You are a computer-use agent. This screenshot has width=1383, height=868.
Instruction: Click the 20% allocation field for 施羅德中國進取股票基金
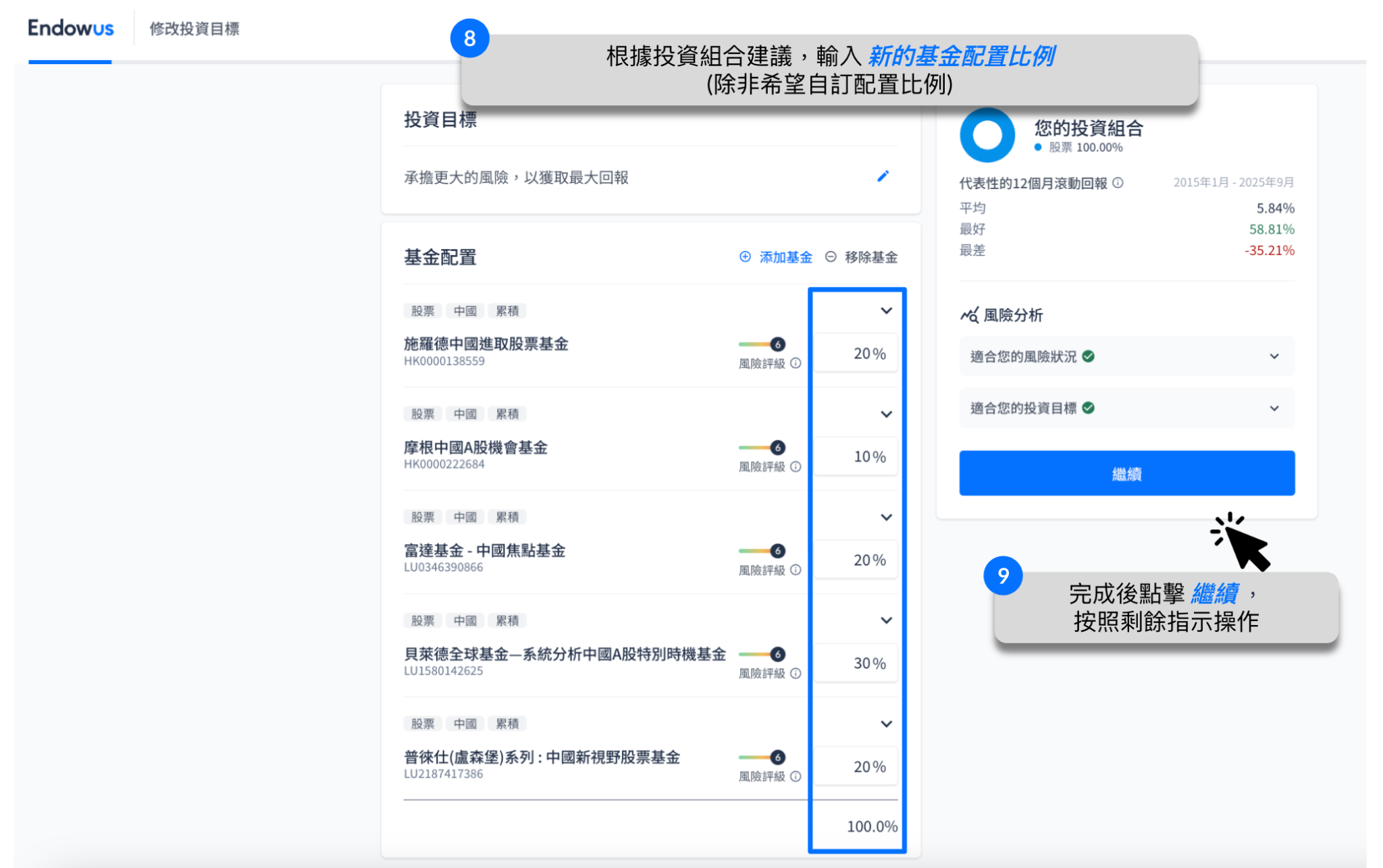856,353
